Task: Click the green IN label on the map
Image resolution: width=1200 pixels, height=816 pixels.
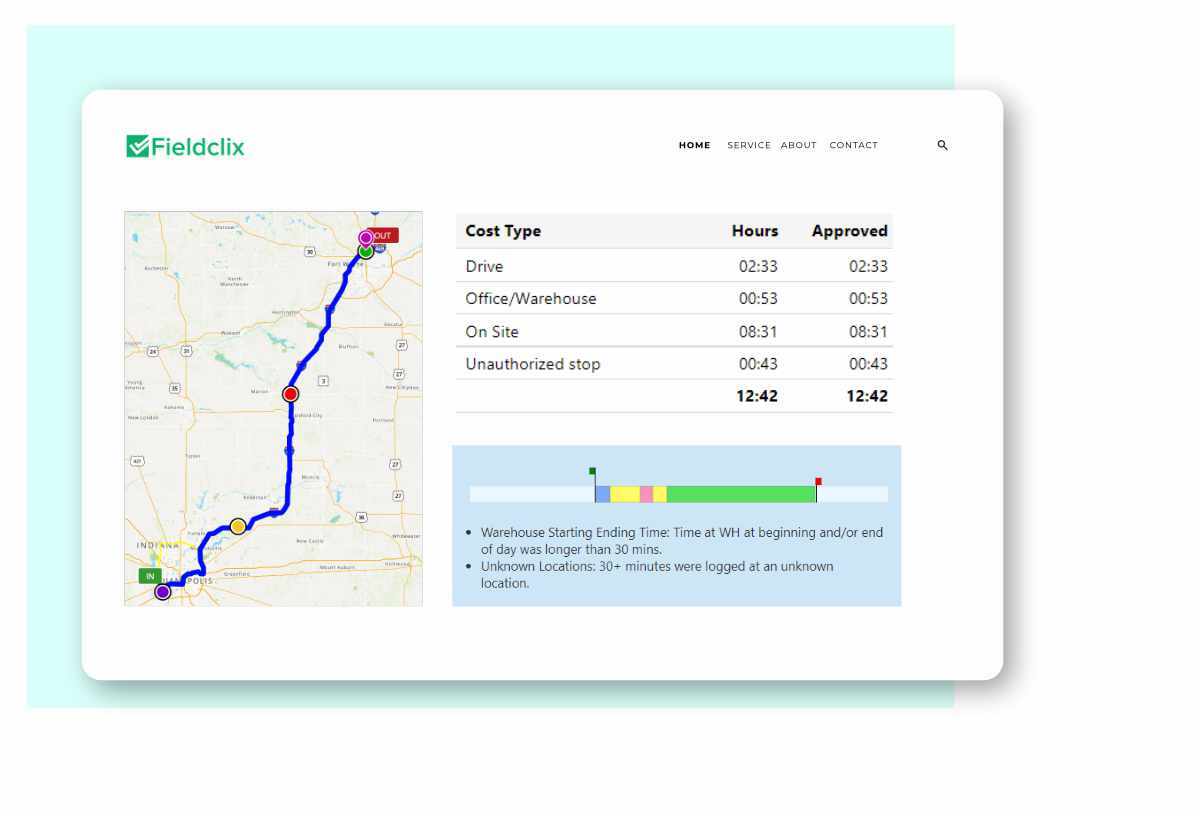Action: 149,576
